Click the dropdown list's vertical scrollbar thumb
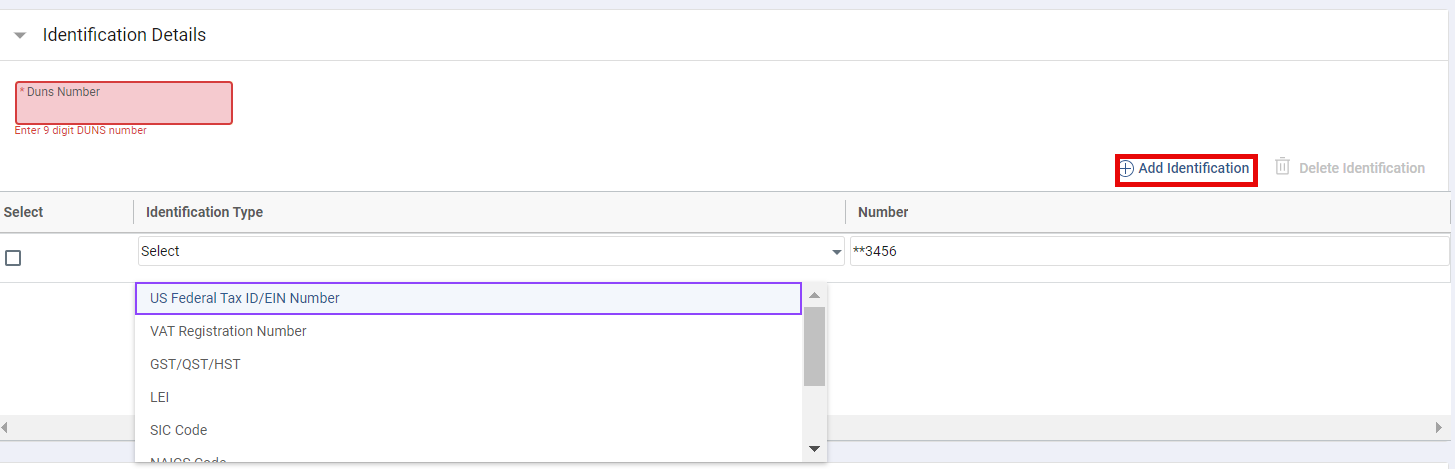The image size is (1455, 469). tap(814, 345)
